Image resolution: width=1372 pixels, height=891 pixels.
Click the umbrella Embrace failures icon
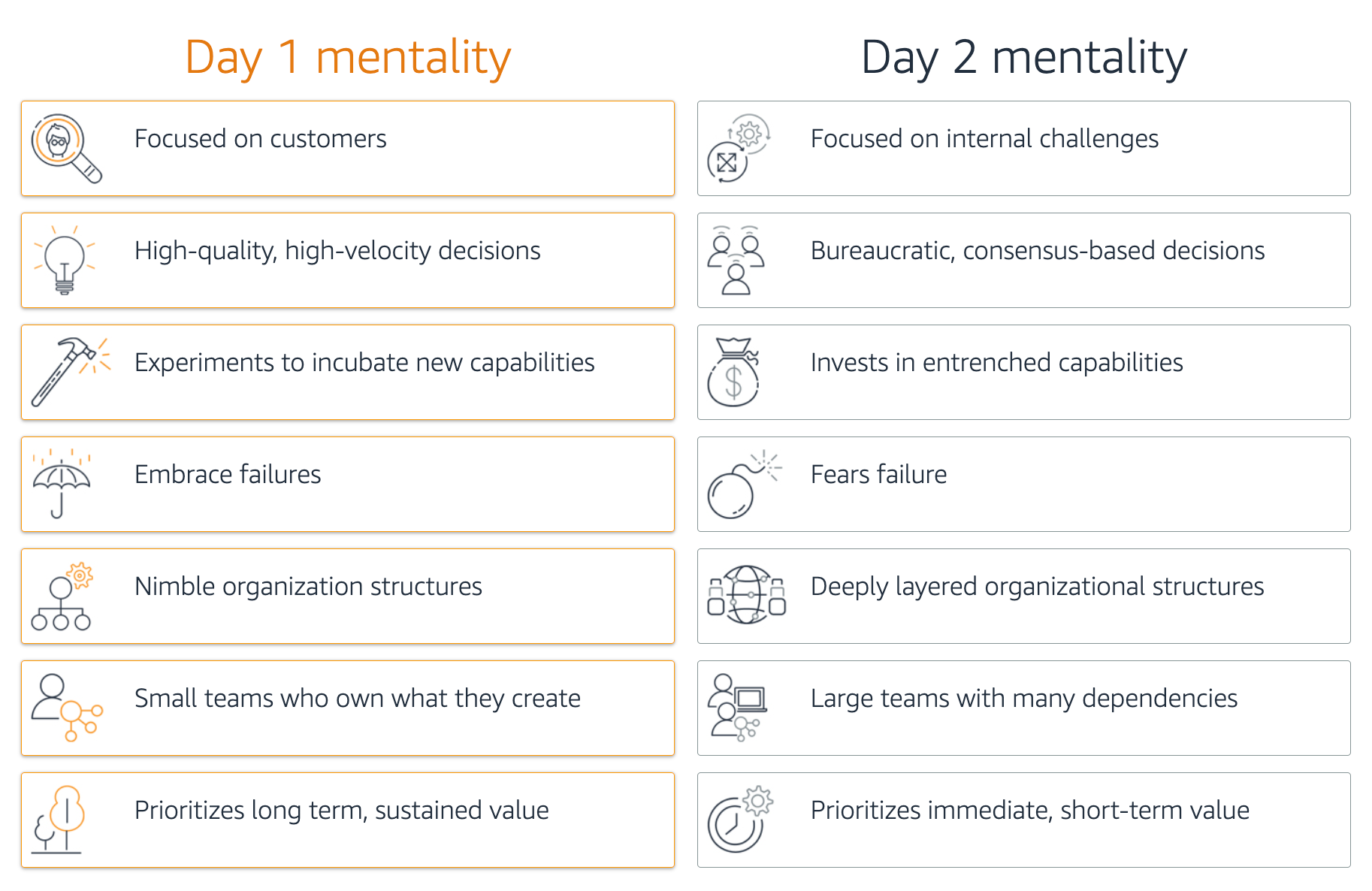(62, 483)
